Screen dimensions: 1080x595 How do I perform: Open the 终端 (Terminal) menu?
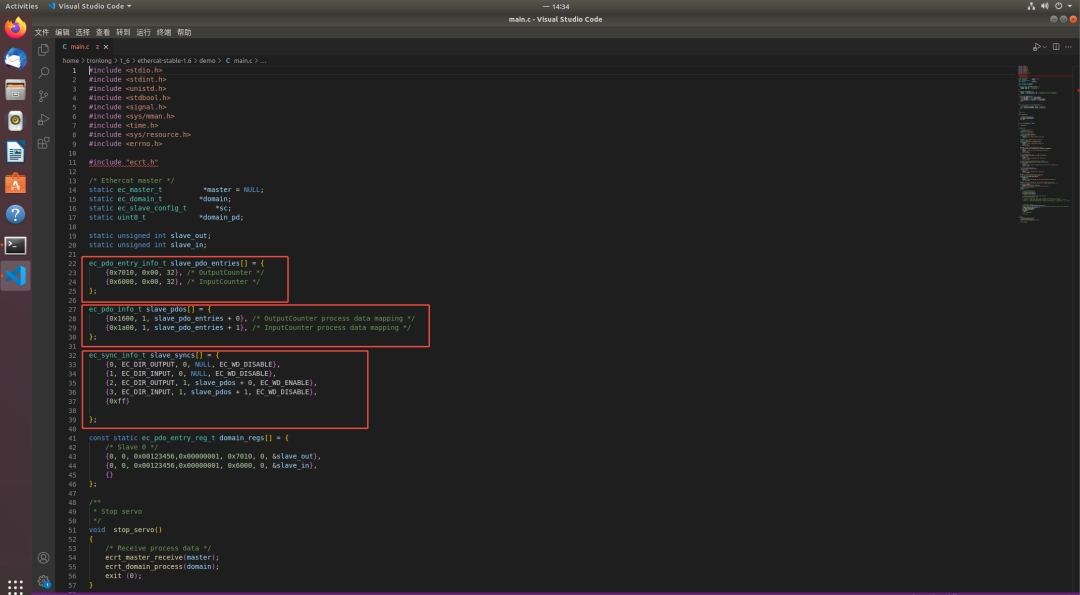tap(163, 32)
